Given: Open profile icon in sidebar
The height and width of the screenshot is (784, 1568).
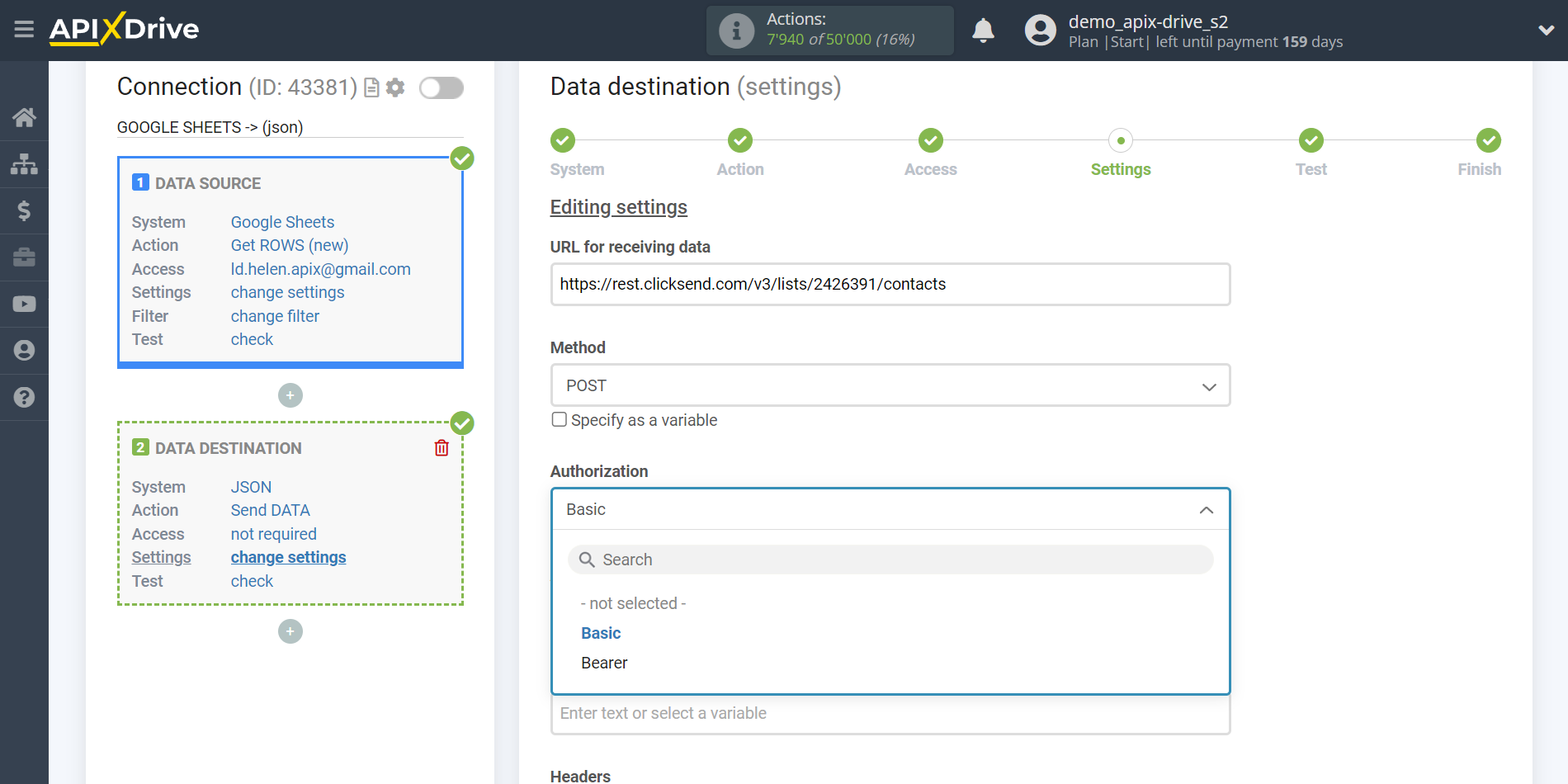Looking at the screenshot, I should click(24, 351).
